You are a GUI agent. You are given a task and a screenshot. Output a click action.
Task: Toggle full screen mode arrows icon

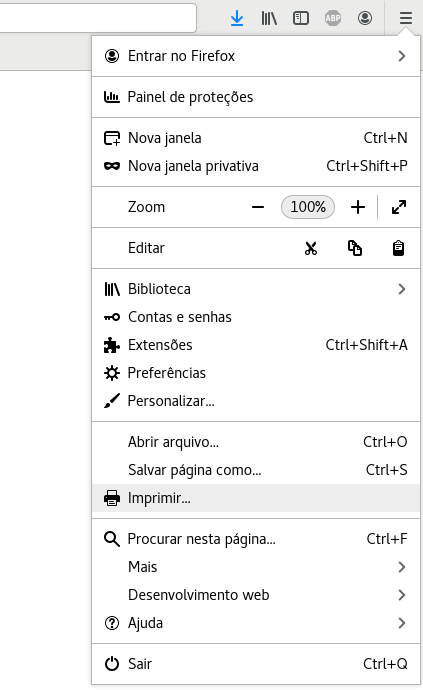click(399, 207)
